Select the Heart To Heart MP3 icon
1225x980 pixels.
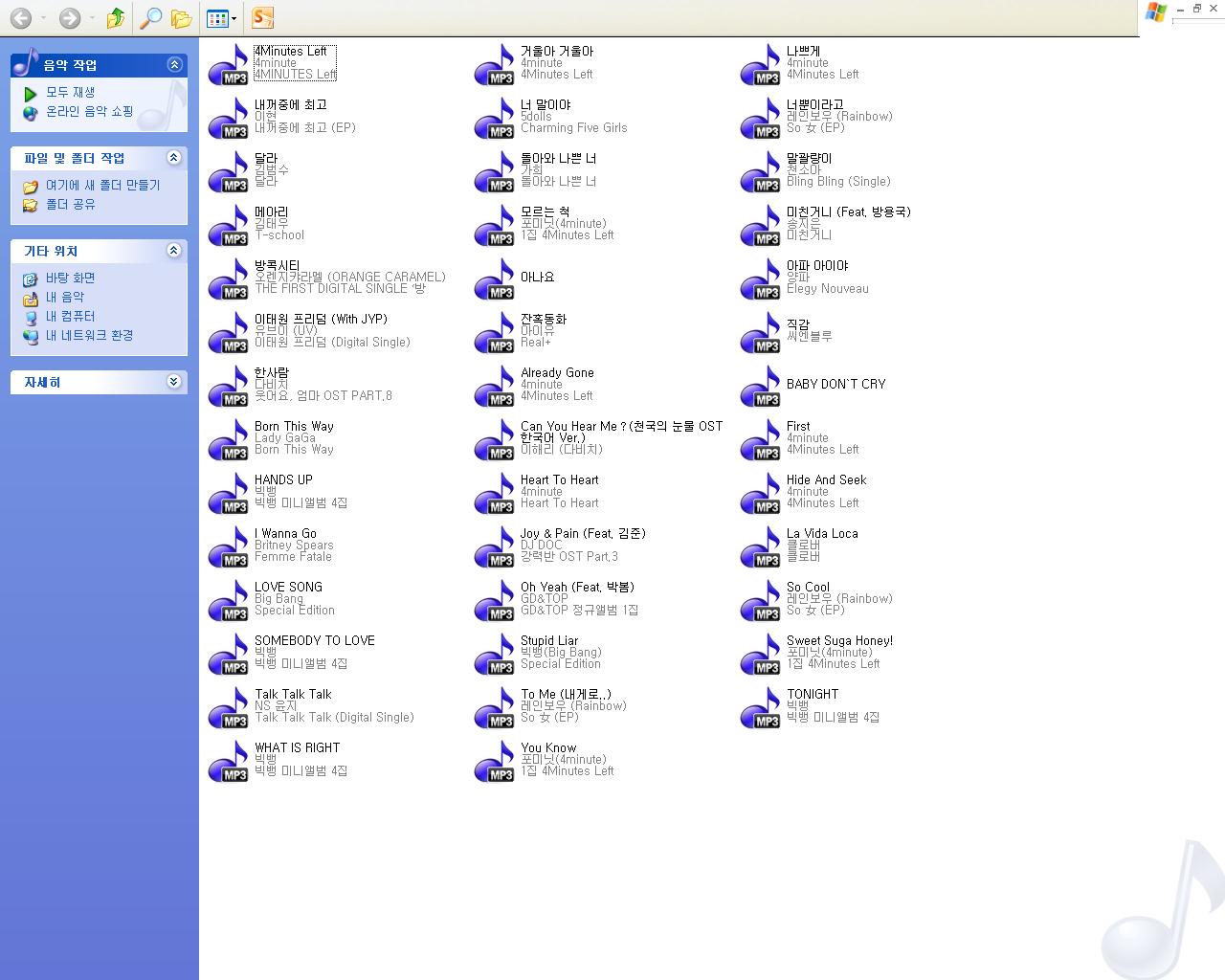pos(495,493)
